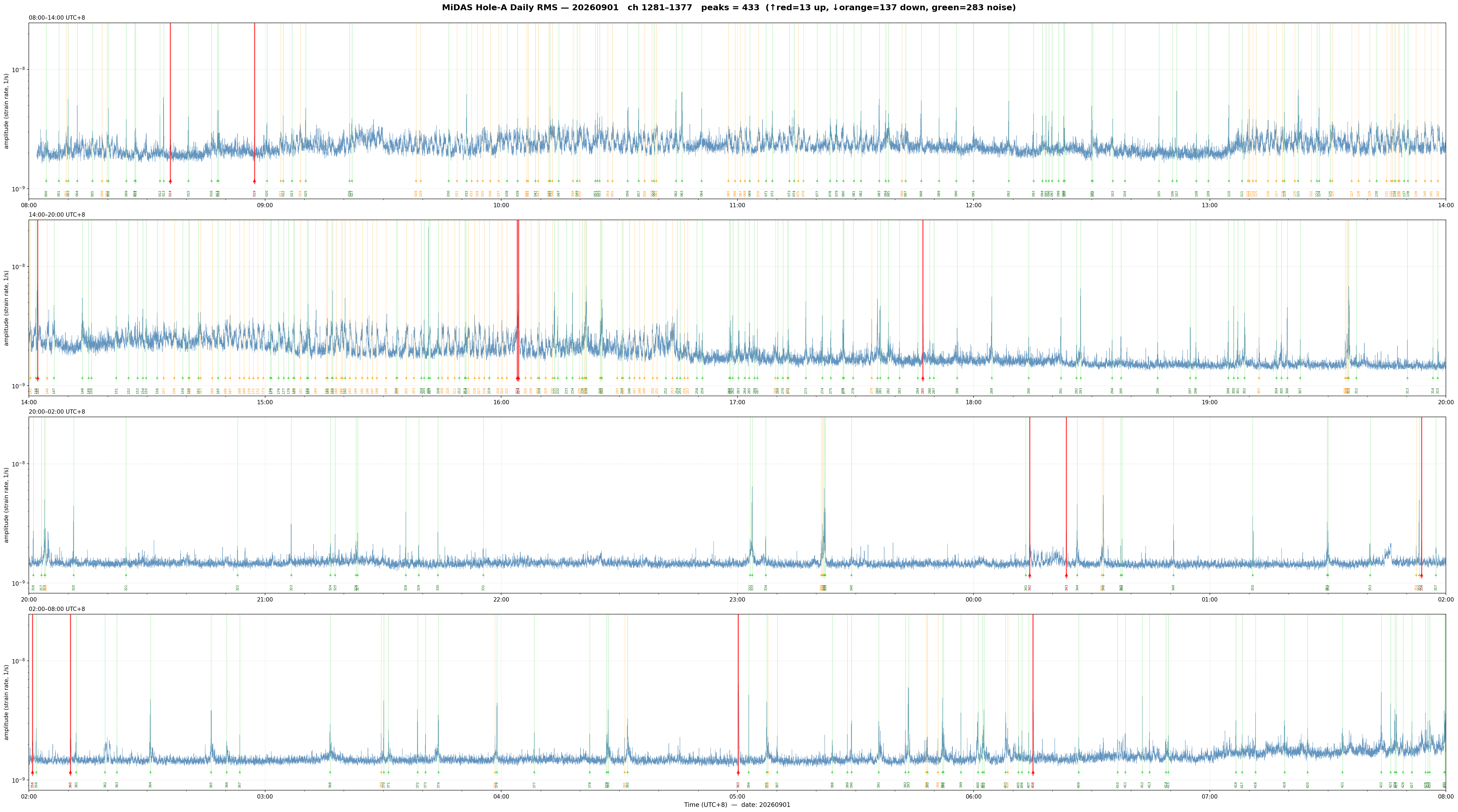
Task: Click the 17:00 time tick label
Action: 737,402
